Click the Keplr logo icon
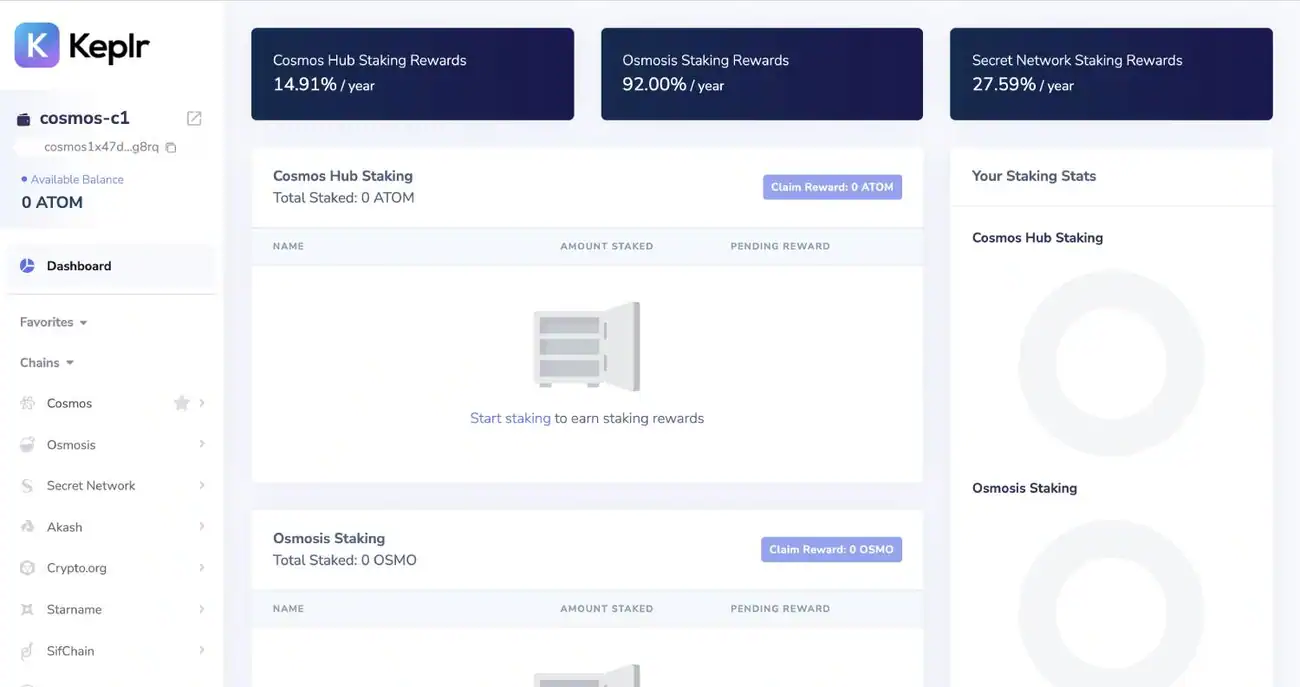The image size is (1300, 687). click(37, 45)
